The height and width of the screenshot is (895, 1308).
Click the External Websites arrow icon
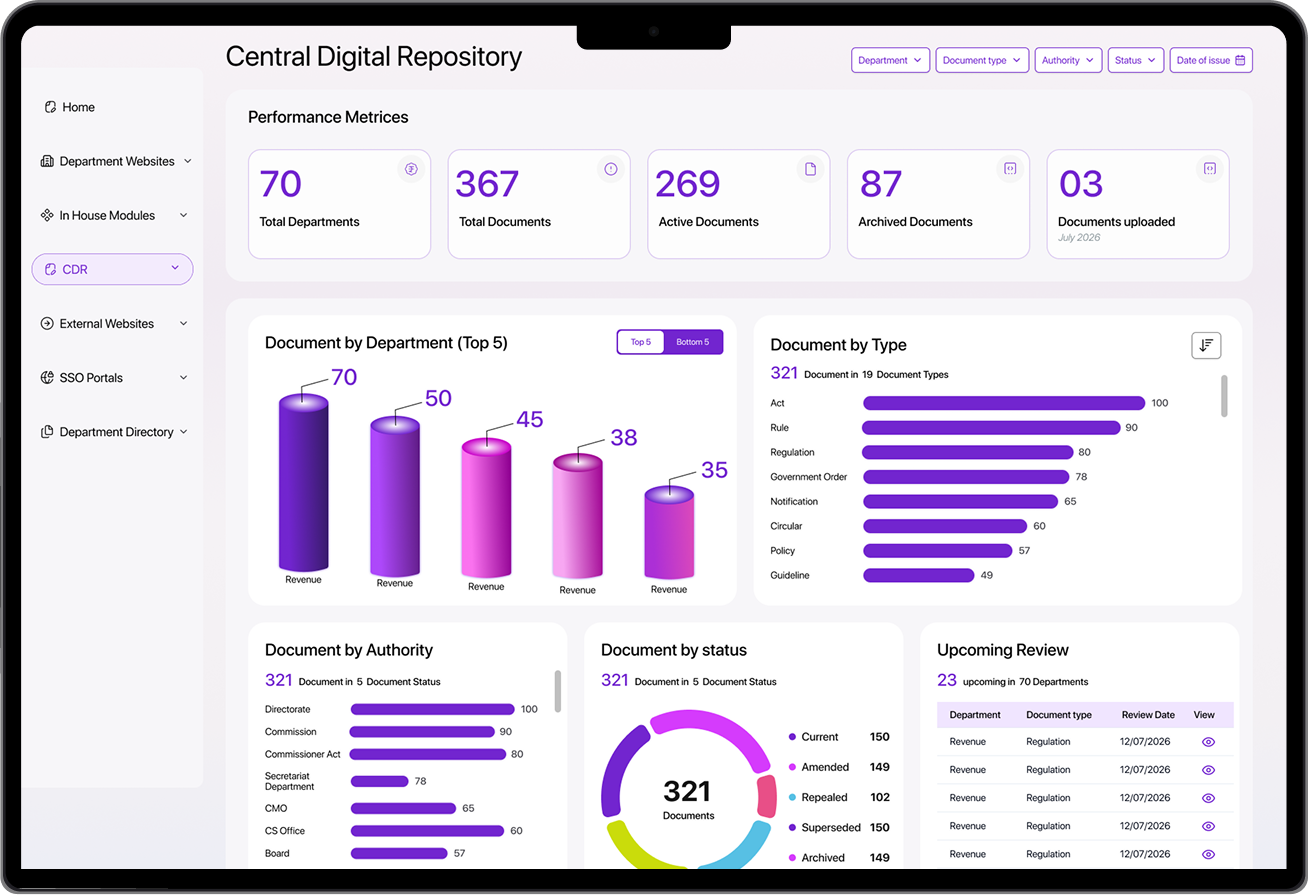tap(47, 323)
